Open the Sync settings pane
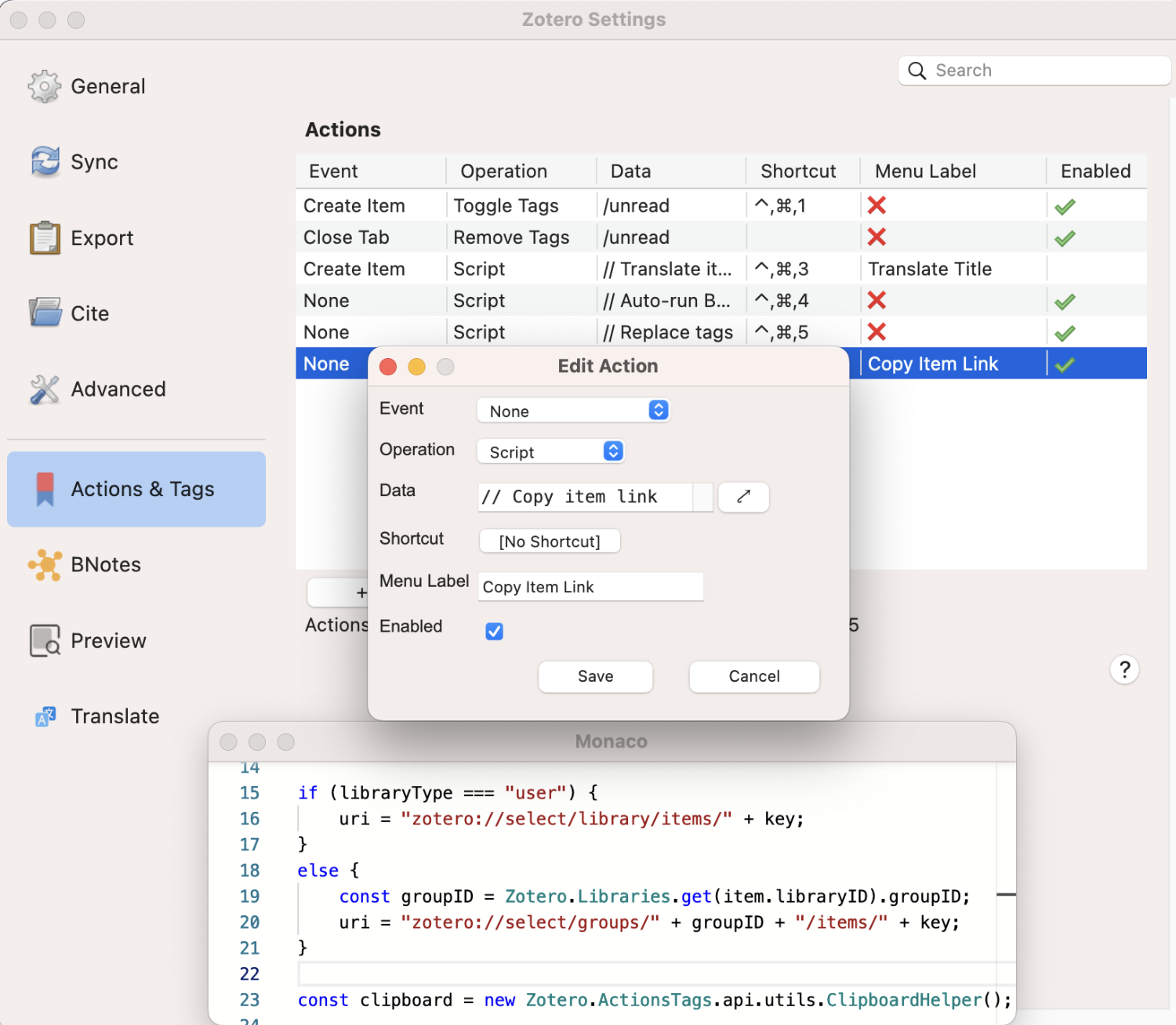This screenshot has width=1176, height=1025. tap(74, 161)
